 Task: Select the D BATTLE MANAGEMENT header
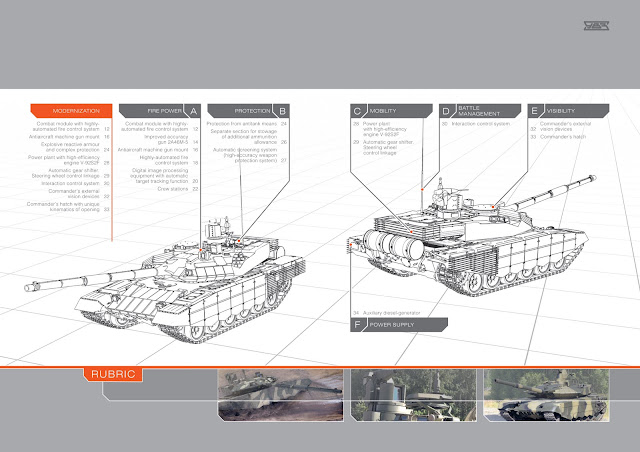480,111
